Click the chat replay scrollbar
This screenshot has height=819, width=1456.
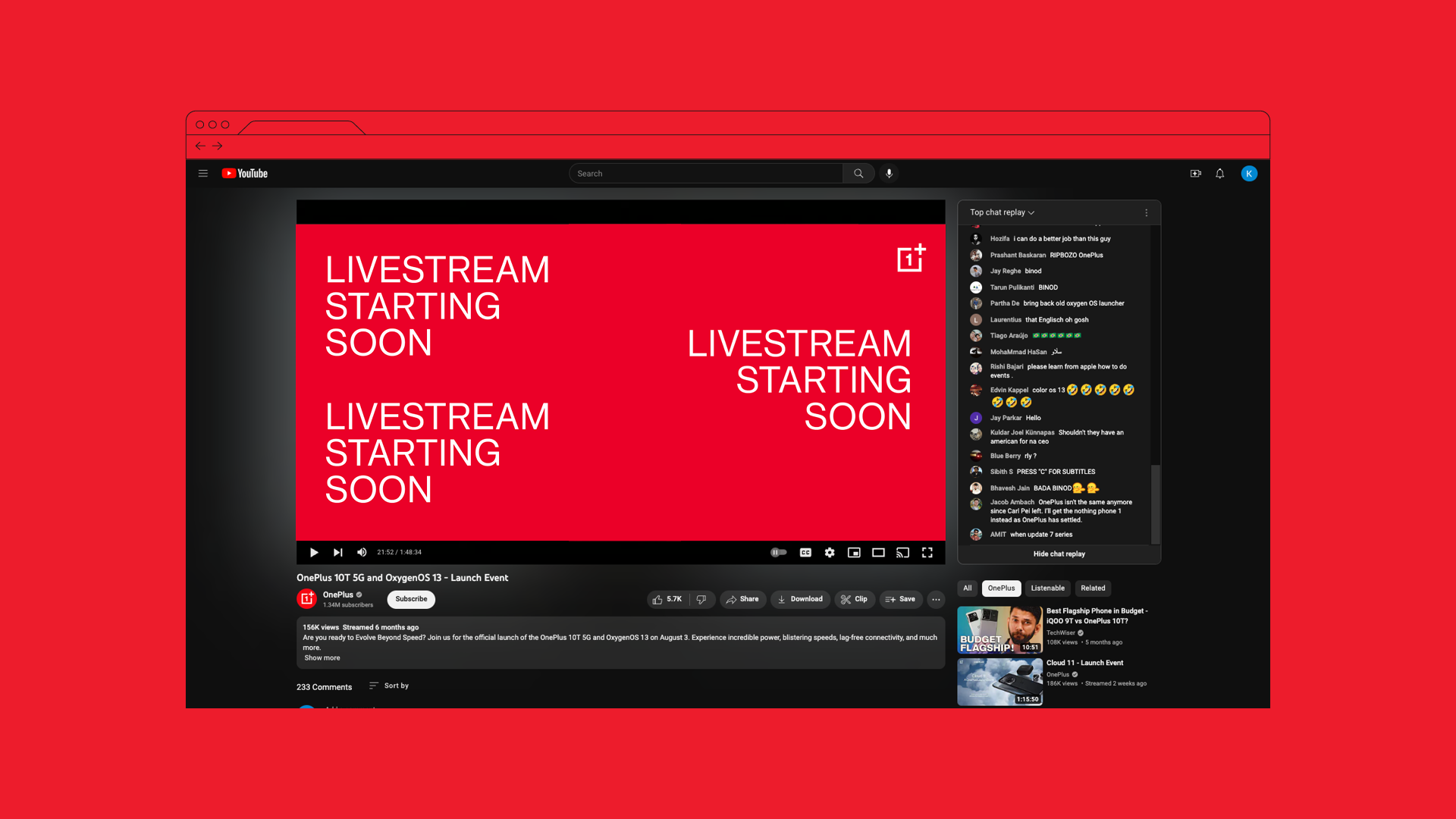tap(1155, 504)
